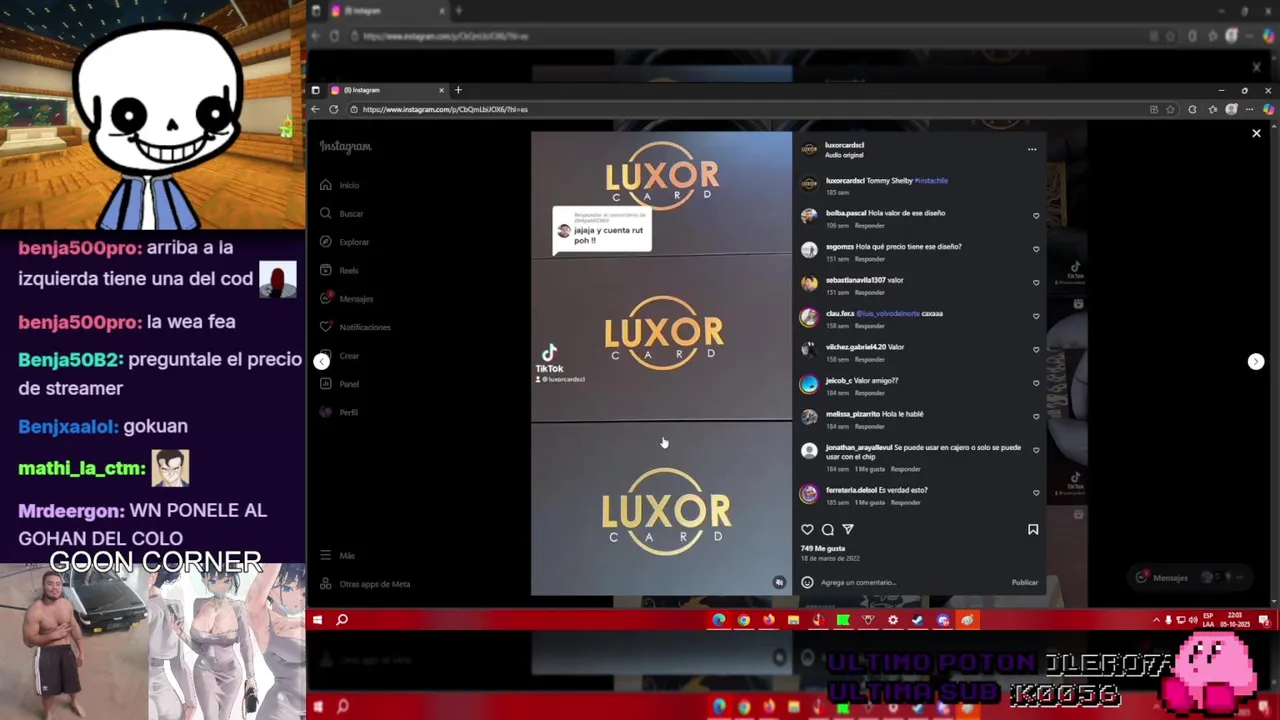View the 749 Me gusta likes list
This screenshot has width=1280, height=720.
(823, 548)
